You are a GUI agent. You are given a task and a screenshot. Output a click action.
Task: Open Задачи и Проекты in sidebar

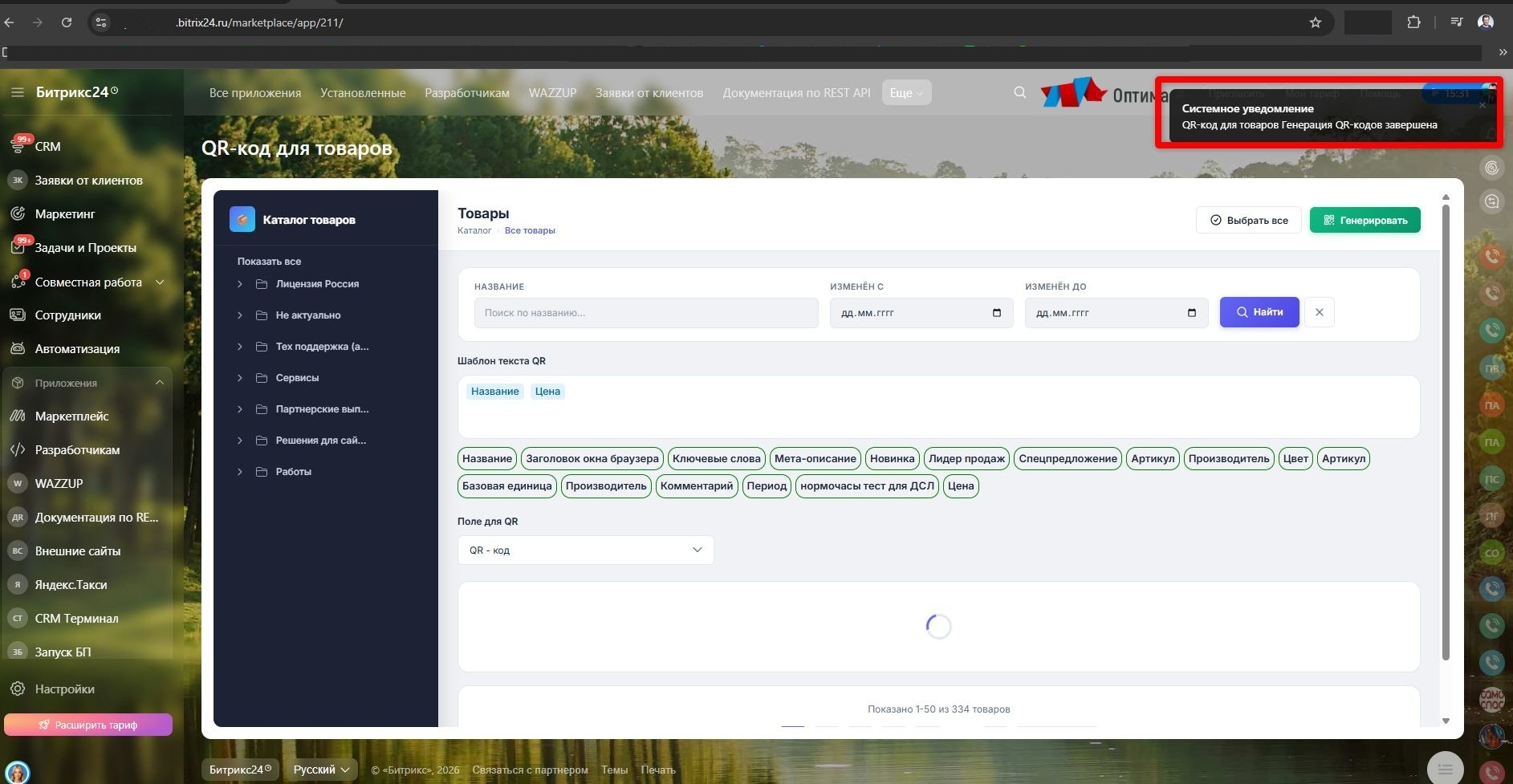pyautogui.click(x=87, y=248)
